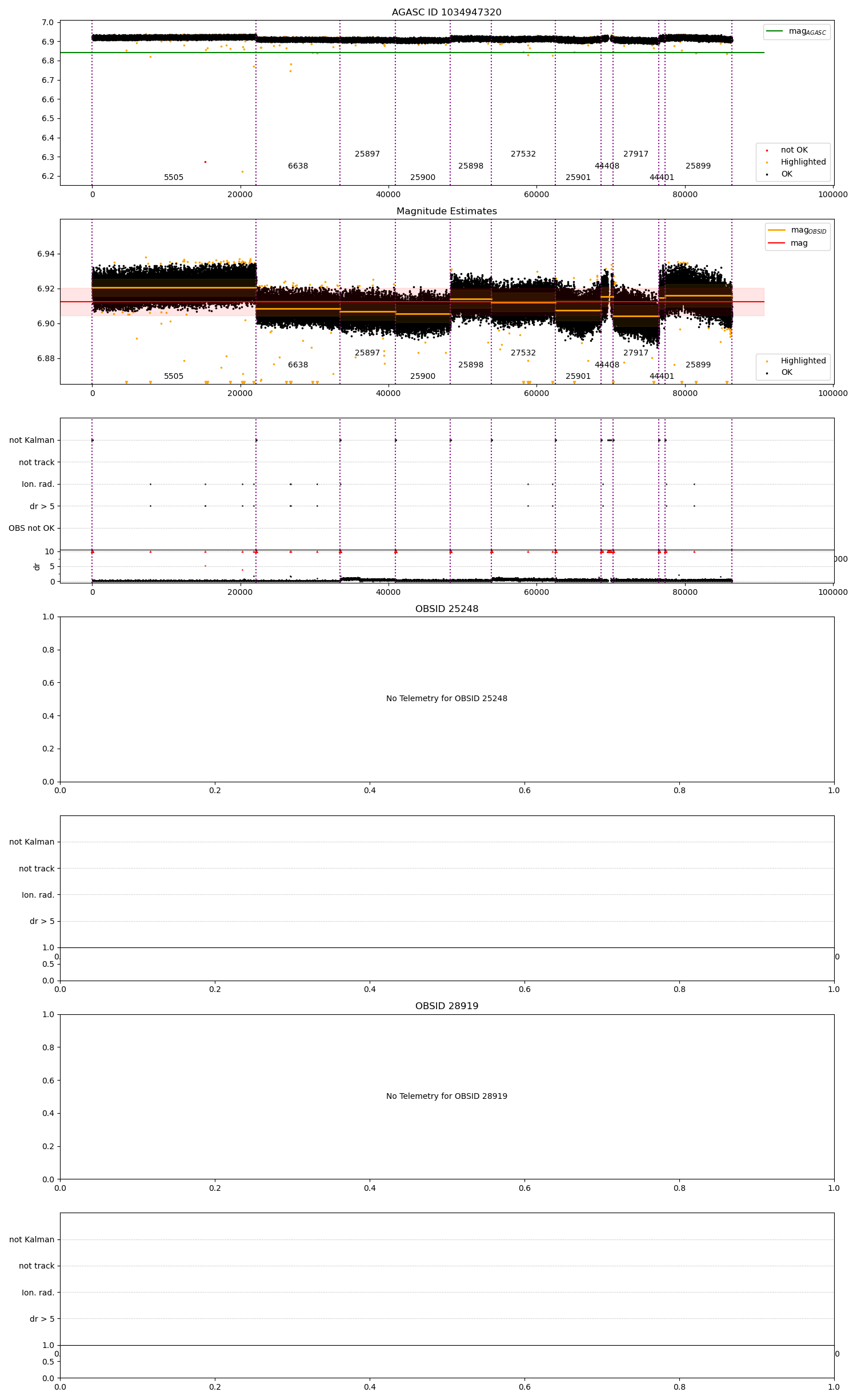Click the "6.90" y-axis tick label
The height and width of the screenshot is (1400, 857).
click(46, 323)
